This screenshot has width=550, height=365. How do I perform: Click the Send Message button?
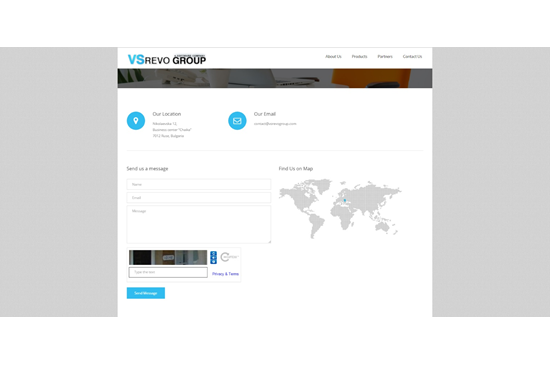pyautogui.click(x=146, y=293)
